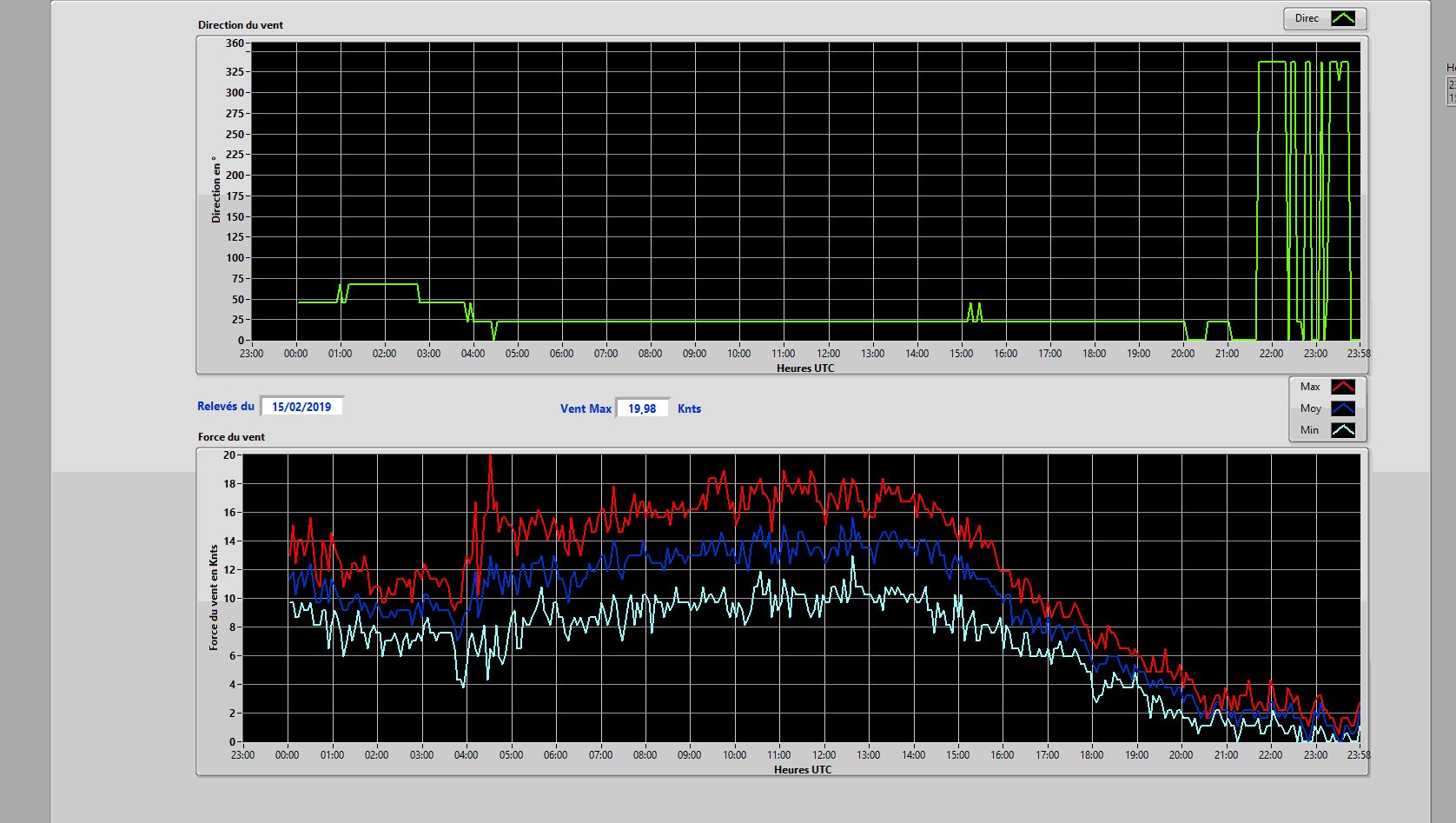Click the blue Moy plot sample icon
This screenshot has height=823, width=1456.
(1343, 408)
